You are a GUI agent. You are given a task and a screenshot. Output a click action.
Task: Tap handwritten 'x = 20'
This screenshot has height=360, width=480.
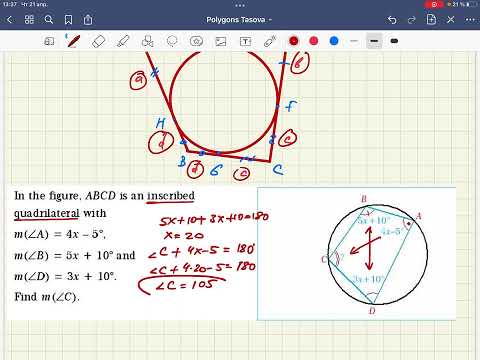pyautogui.click(x=183, y=236)
